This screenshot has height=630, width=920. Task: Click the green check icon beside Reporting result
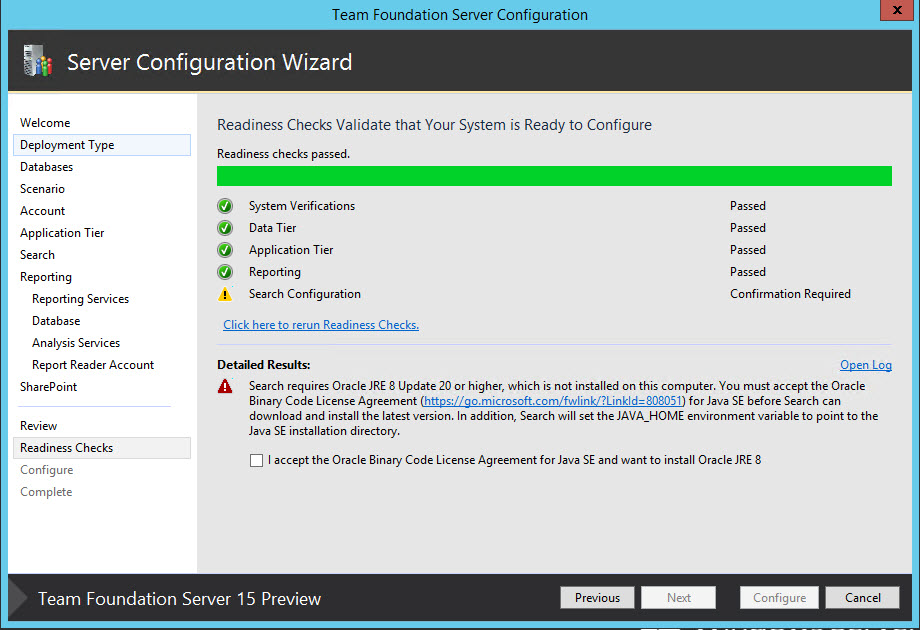tap(225, 272)
